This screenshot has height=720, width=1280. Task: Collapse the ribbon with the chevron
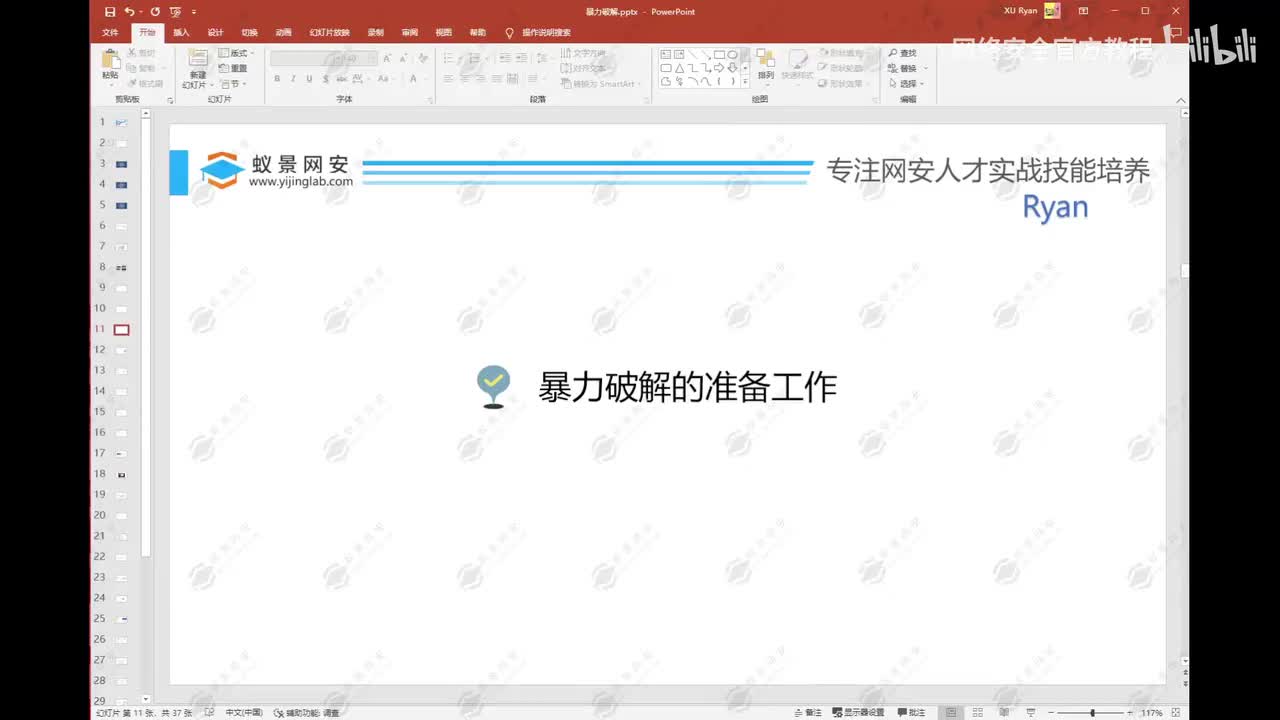tap(1182, 100)
